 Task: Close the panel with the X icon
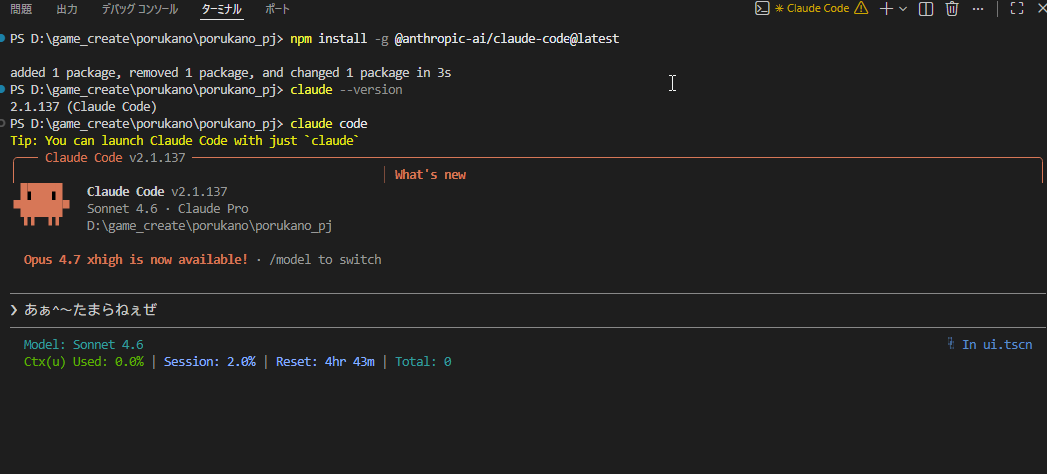tap(1043, 9)
